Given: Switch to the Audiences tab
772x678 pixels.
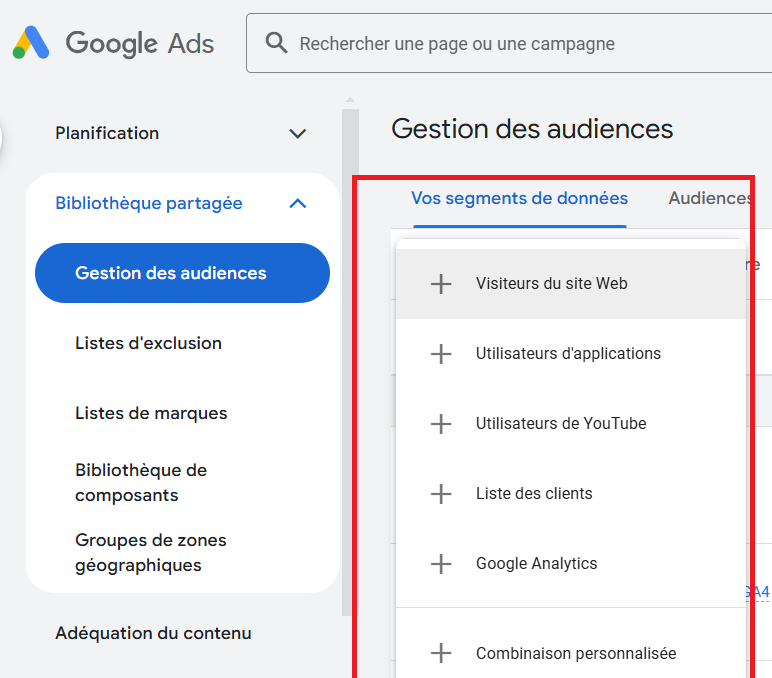Looking at the screenshot, I should click(709, 198).
